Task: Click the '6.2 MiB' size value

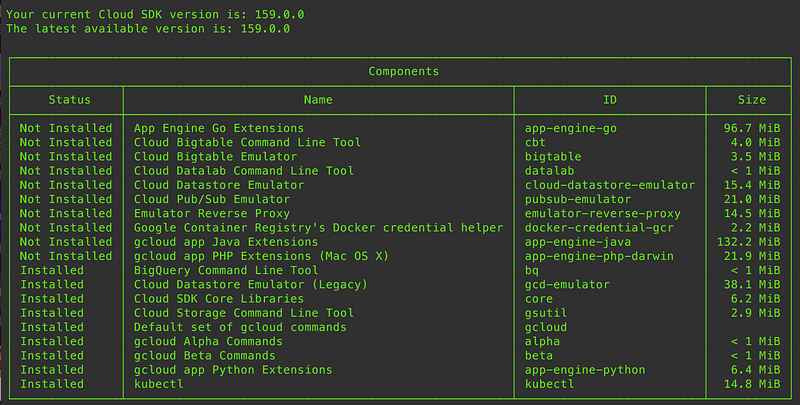Action: 756,299
